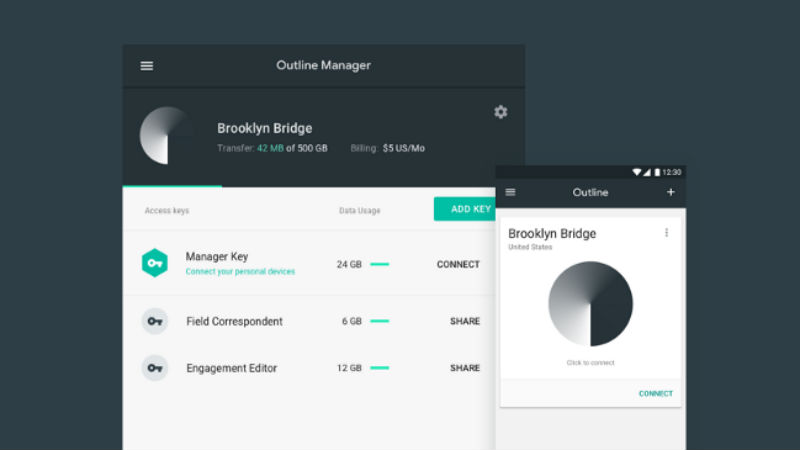Click the '6 GB' usage value

(x=352, y=321)
